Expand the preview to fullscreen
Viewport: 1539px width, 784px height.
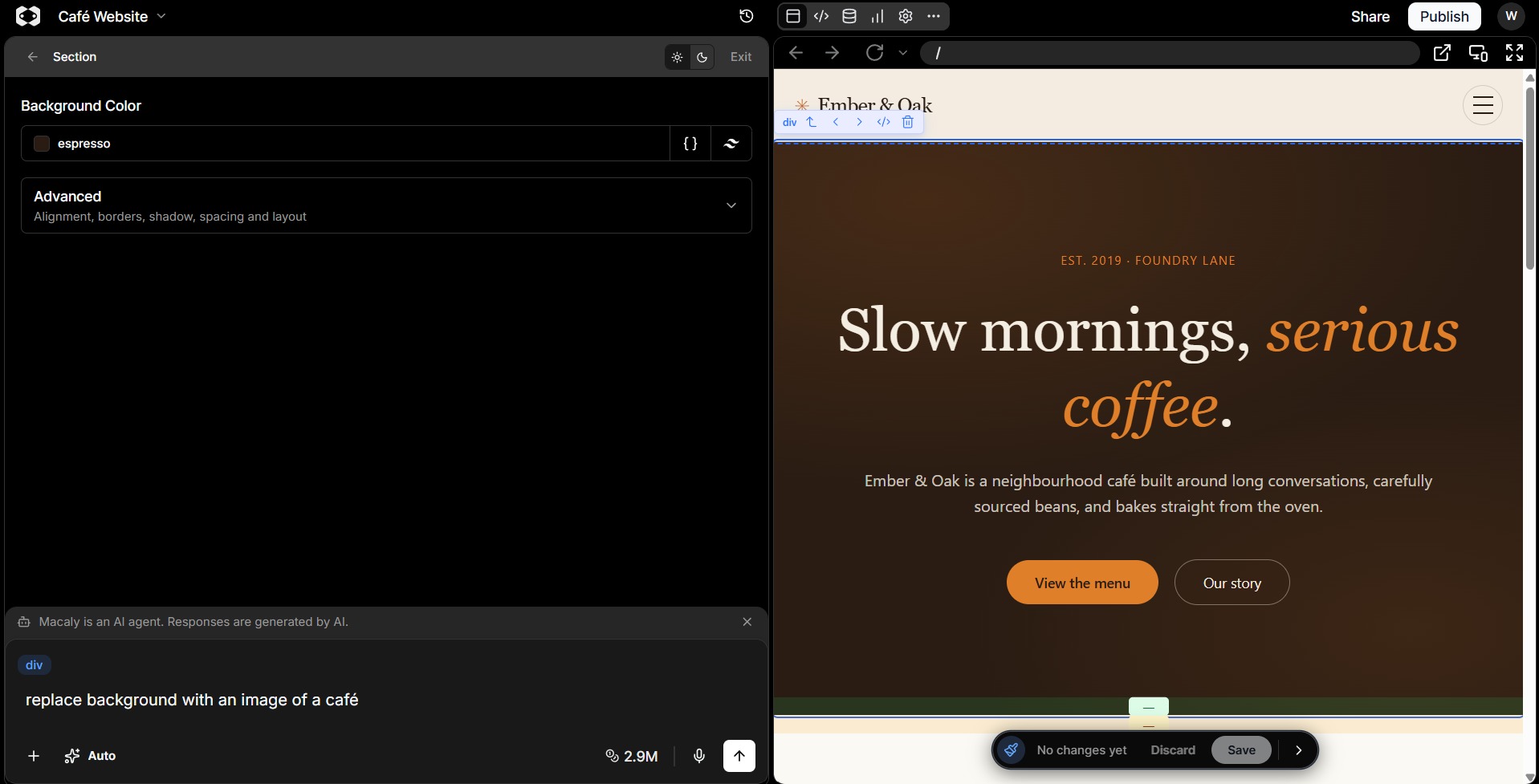1514,53
